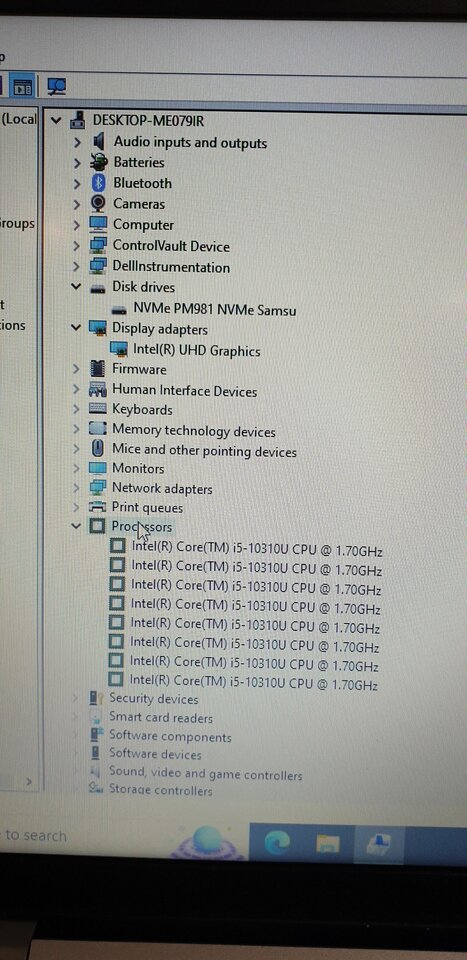This screenshot has width=467, height=960.
Task: Expand the Keyboards category
Action: point(76,409)
